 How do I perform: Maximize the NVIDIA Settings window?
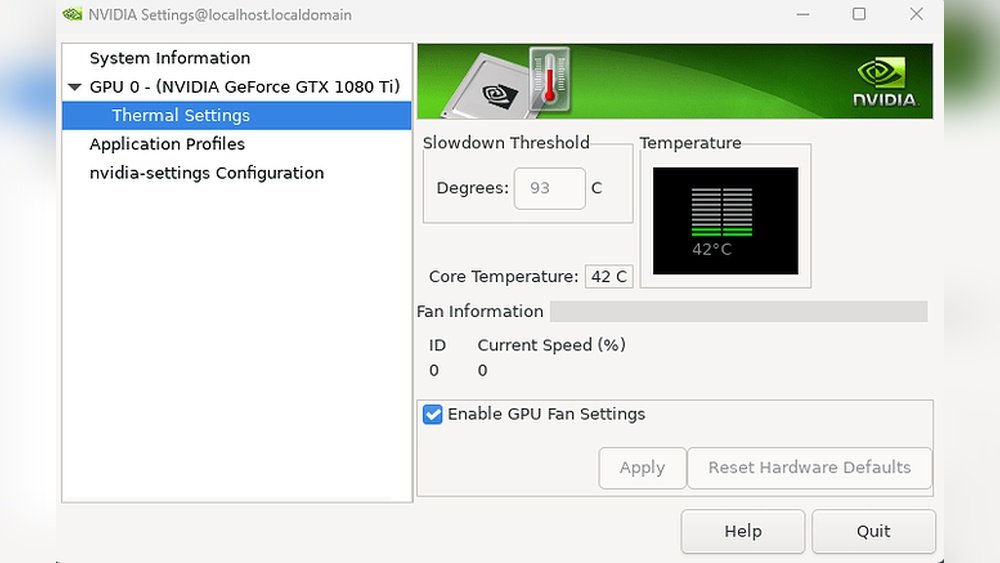(859, 15)
